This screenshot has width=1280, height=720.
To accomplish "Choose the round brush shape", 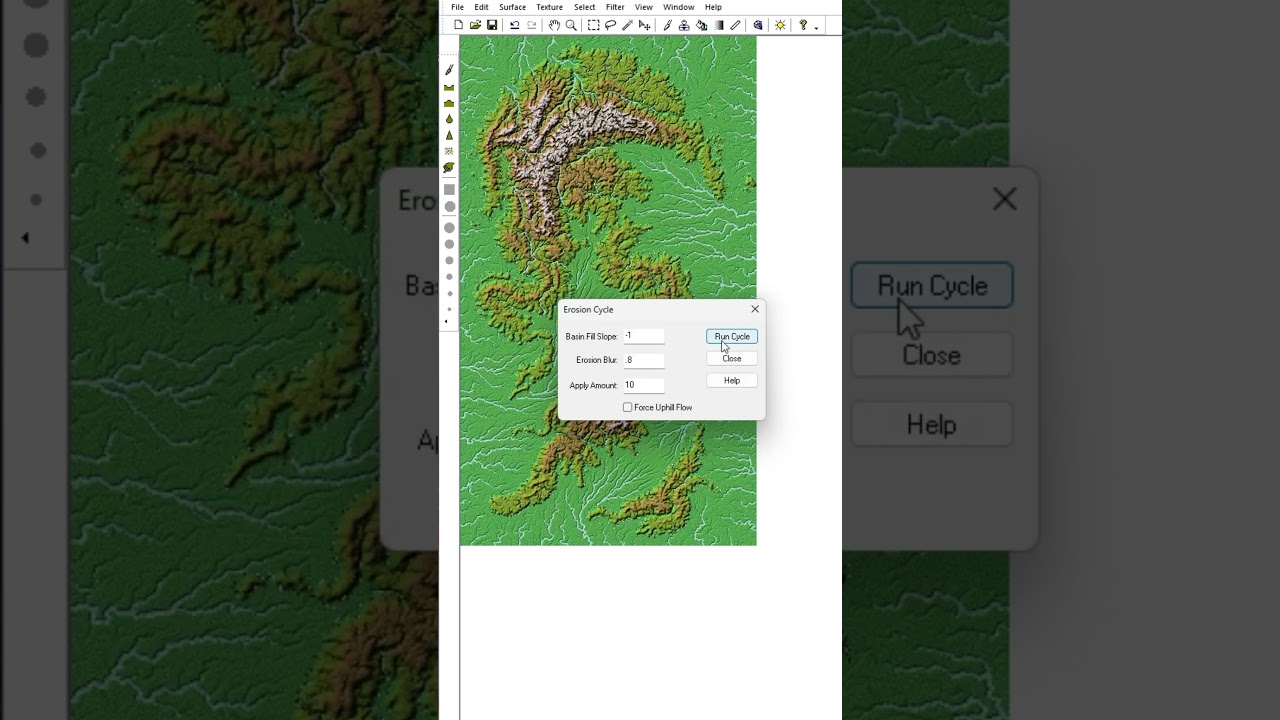I will coord(450,207).
